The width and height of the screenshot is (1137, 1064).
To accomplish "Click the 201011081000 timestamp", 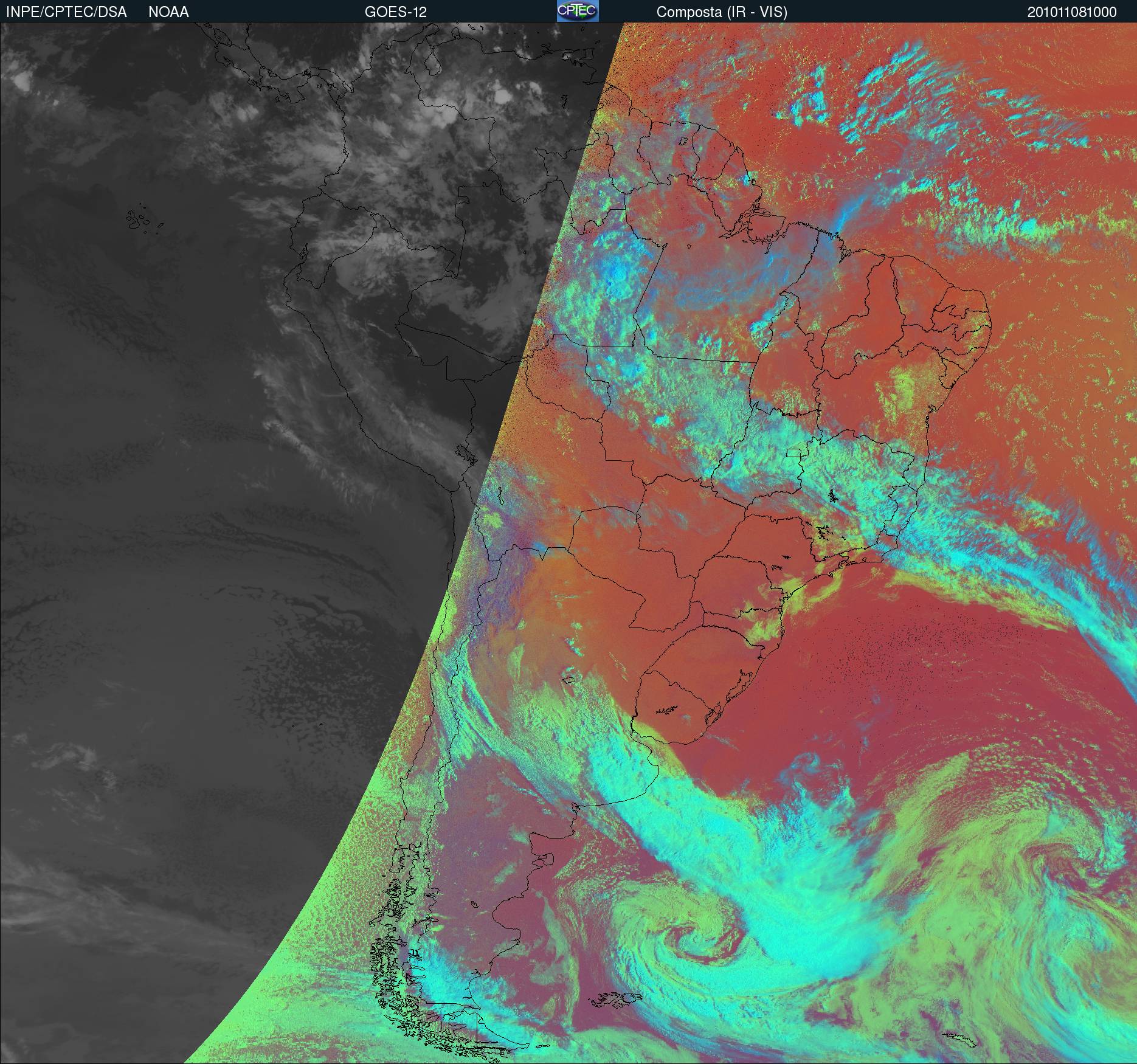I will point(1072,12).
